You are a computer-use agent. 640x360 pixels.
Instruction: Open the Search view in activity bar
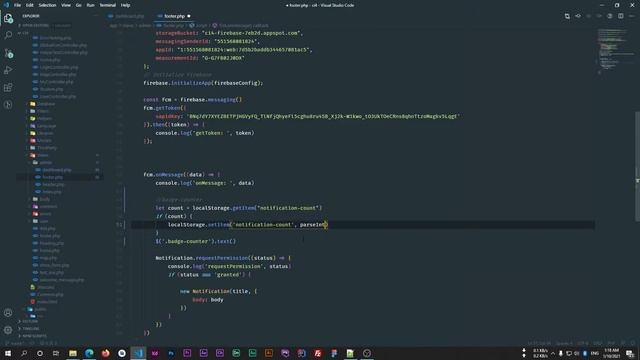click(x=8, y=36)
